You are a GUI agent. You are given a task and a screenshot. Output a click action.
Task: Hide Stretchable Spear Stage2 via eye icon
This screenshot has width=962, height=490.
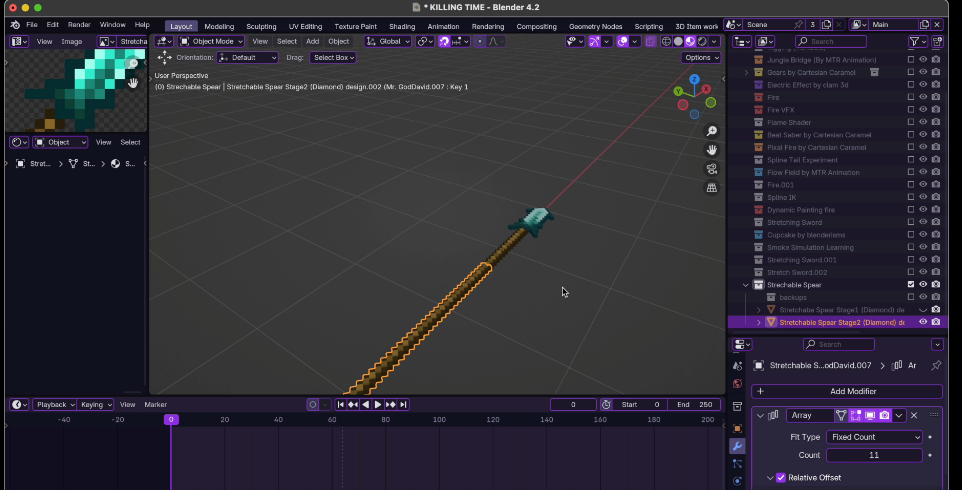point(923,322)
